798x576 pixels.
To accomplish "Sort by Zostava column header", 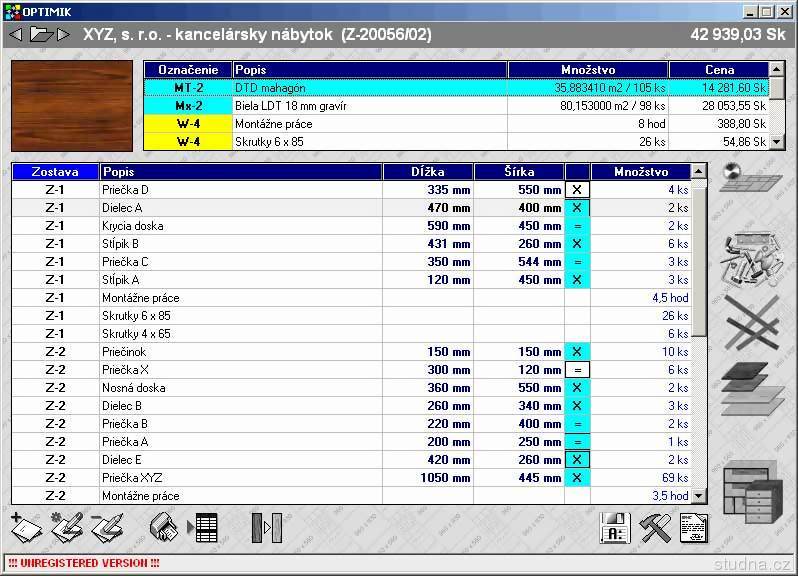I will click(x=55, y=172).
